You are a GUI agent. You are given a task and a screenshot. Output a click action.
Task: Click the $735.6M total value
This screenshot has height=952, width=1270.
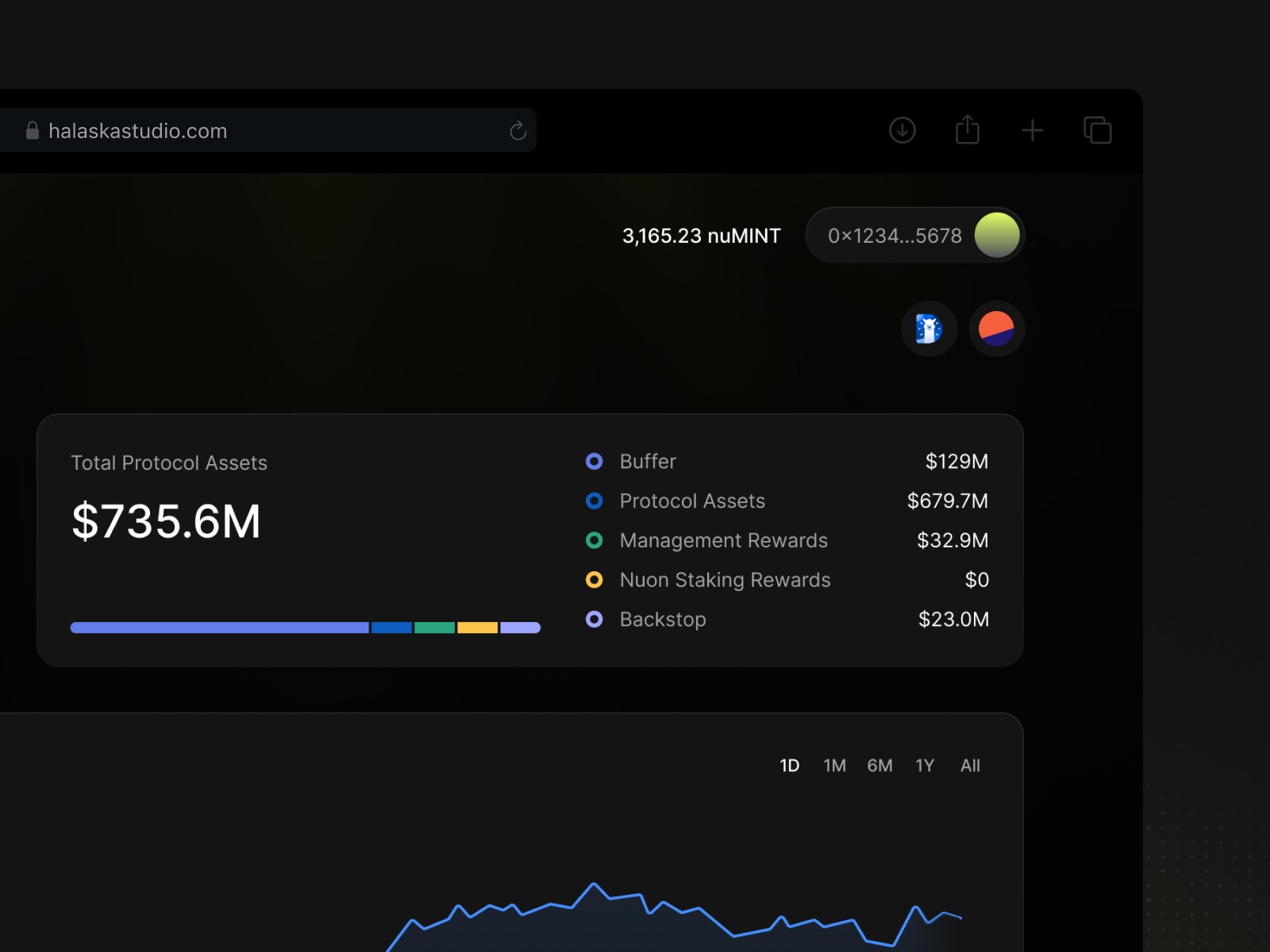(167, 522)
